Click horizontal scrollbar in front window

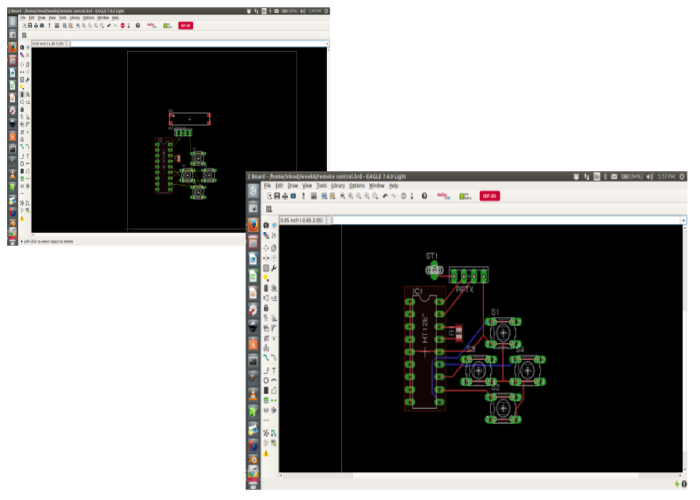pyautogui.click(x=480, y=475)
